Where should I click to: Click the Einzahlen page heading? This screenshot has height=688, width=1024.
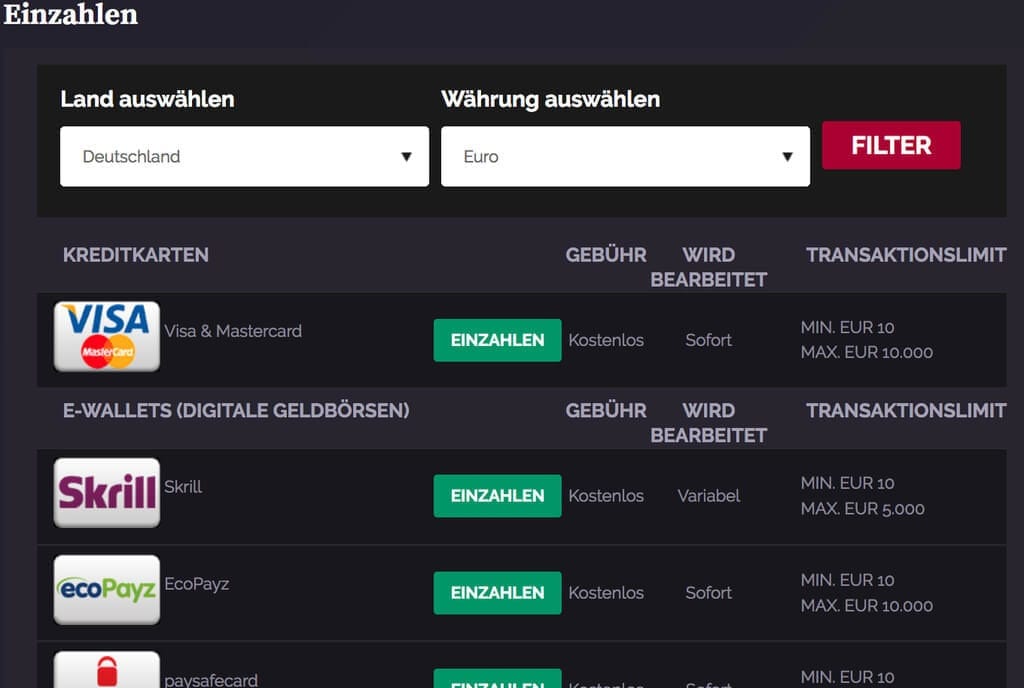(69, 16)
